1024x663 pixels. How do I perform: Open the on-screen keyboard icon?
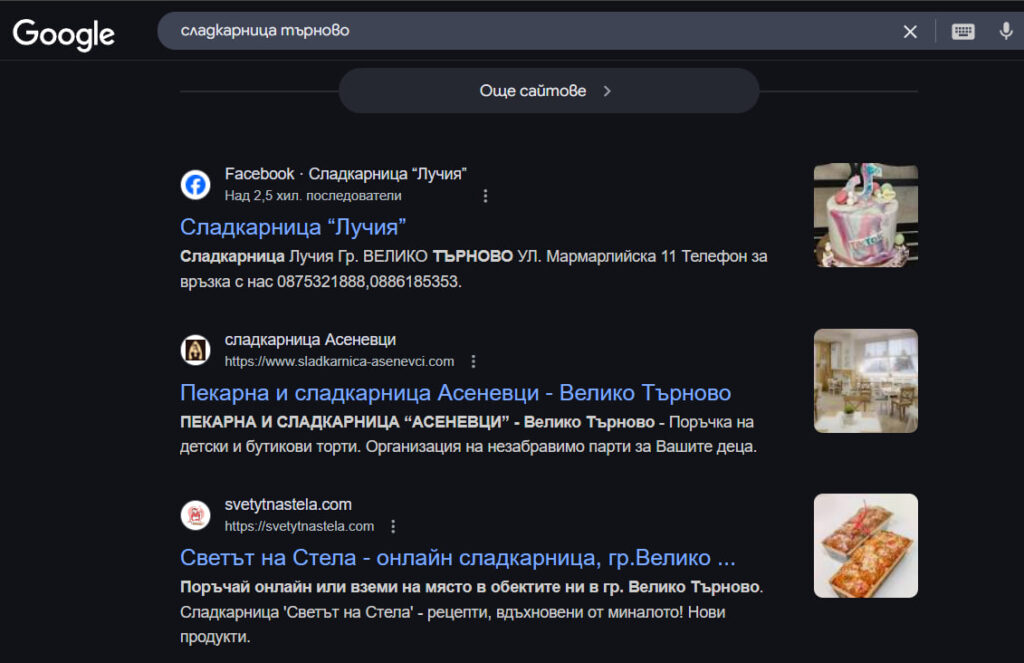963,32
